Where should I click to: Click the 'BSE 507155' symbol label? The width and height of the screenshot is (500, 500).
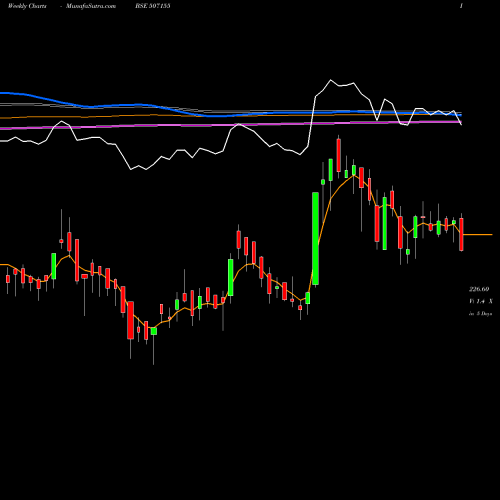(x=153, y=6)
